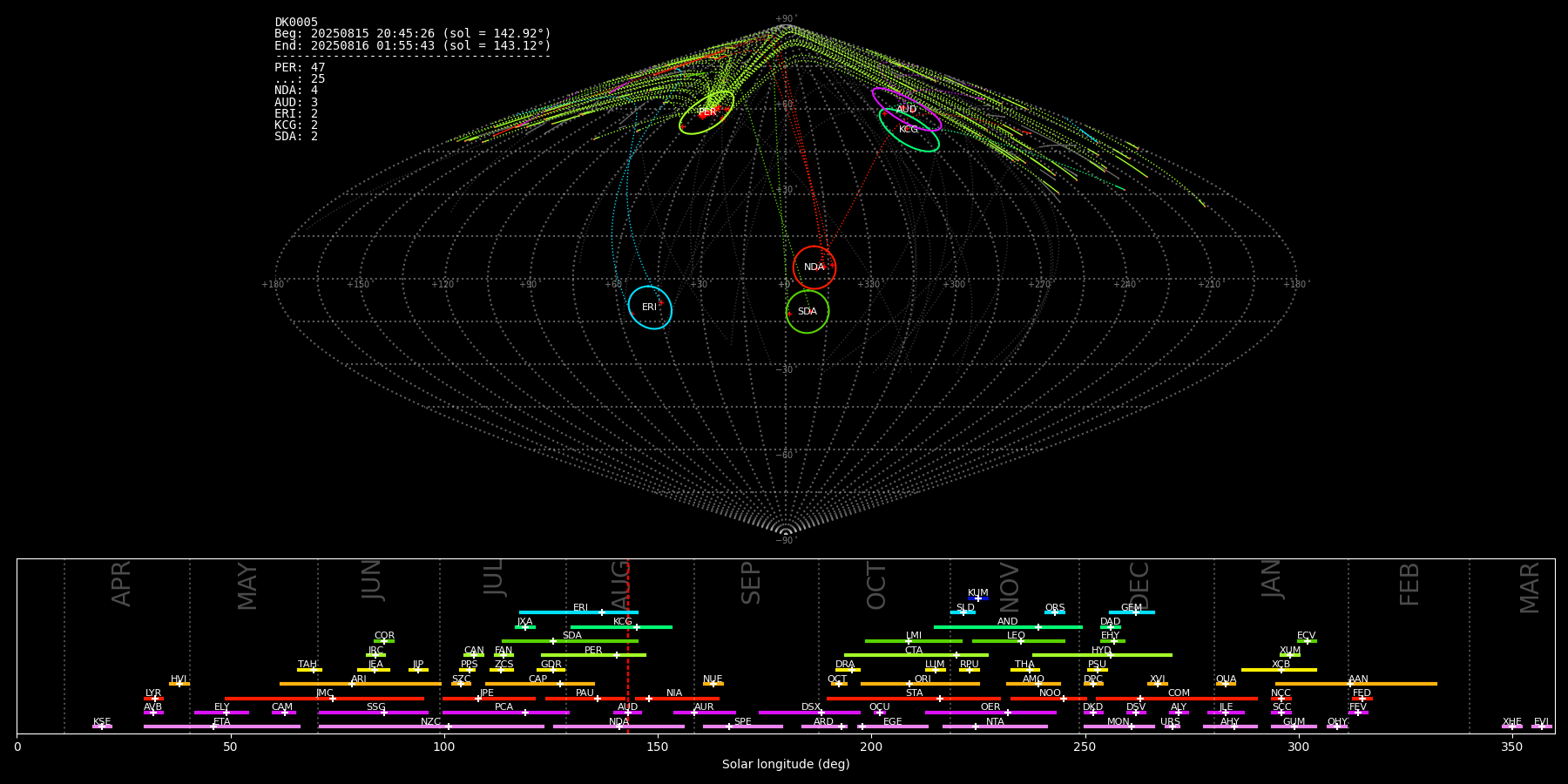Click the ARI orange bar in the timeline
The height and width of the screenshot is (784, 1568).
pos(361,684)
